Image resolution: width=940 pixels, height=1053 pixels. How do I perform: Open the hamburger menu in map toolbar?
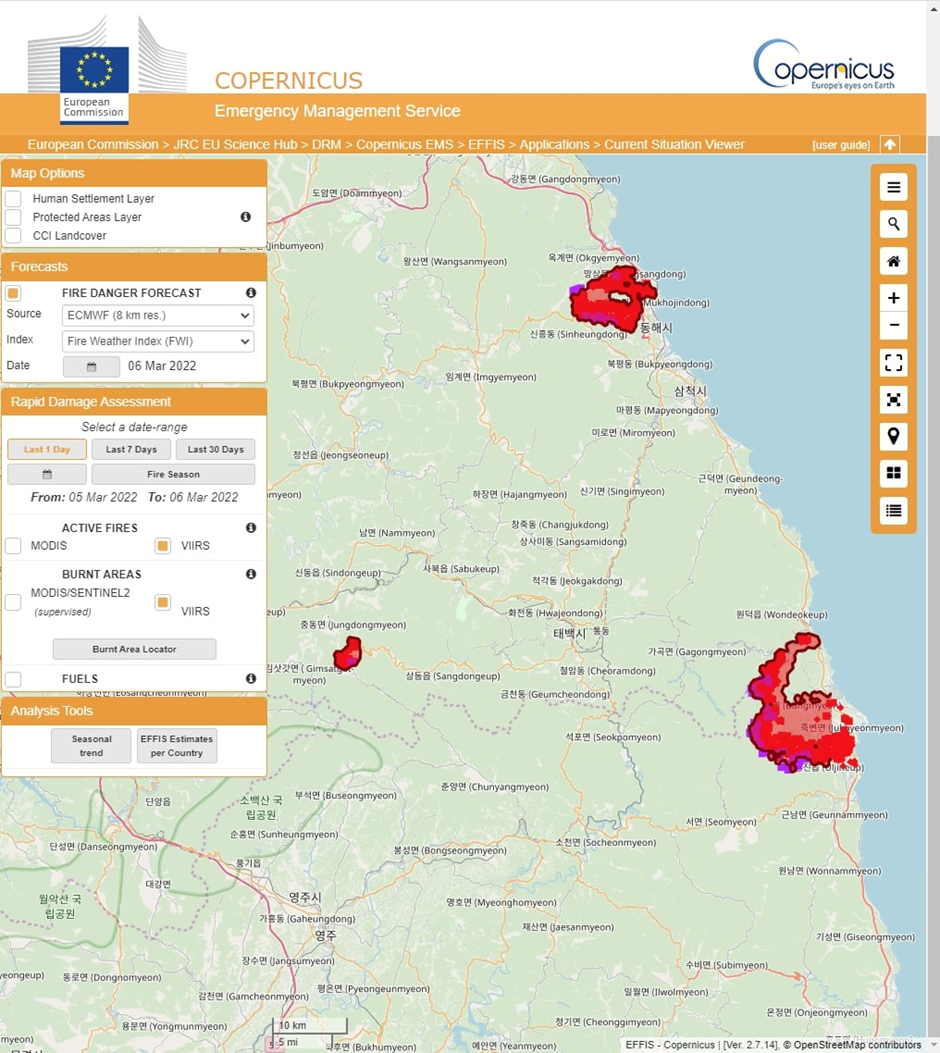click(x=893, y=187)
